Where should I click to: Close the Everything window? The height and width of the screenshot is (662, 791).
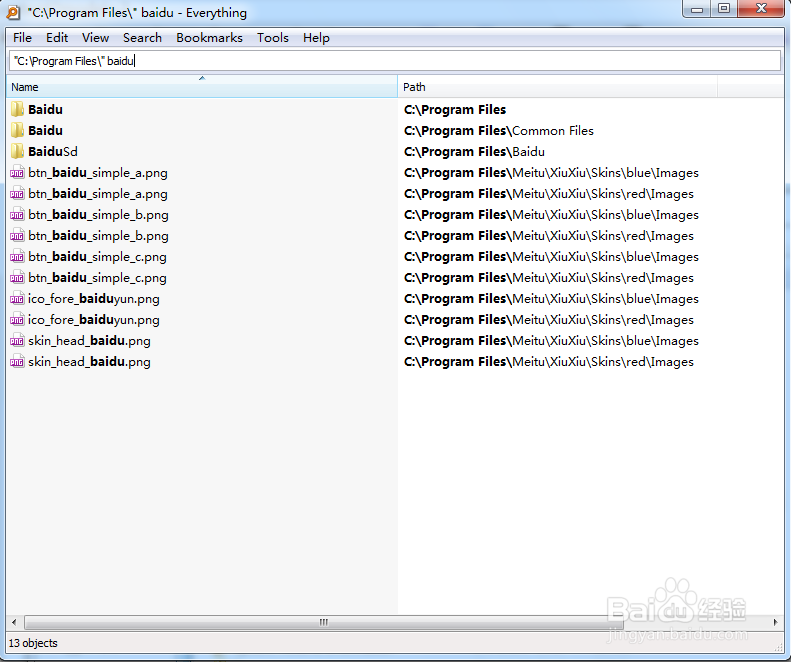coord(761,9)
